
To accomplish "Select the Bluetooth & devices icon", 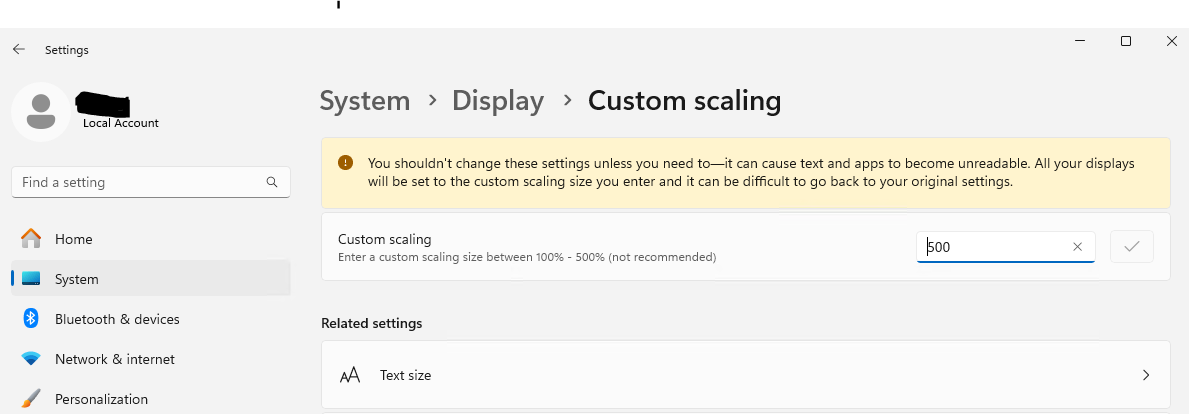I will [31, 318].
